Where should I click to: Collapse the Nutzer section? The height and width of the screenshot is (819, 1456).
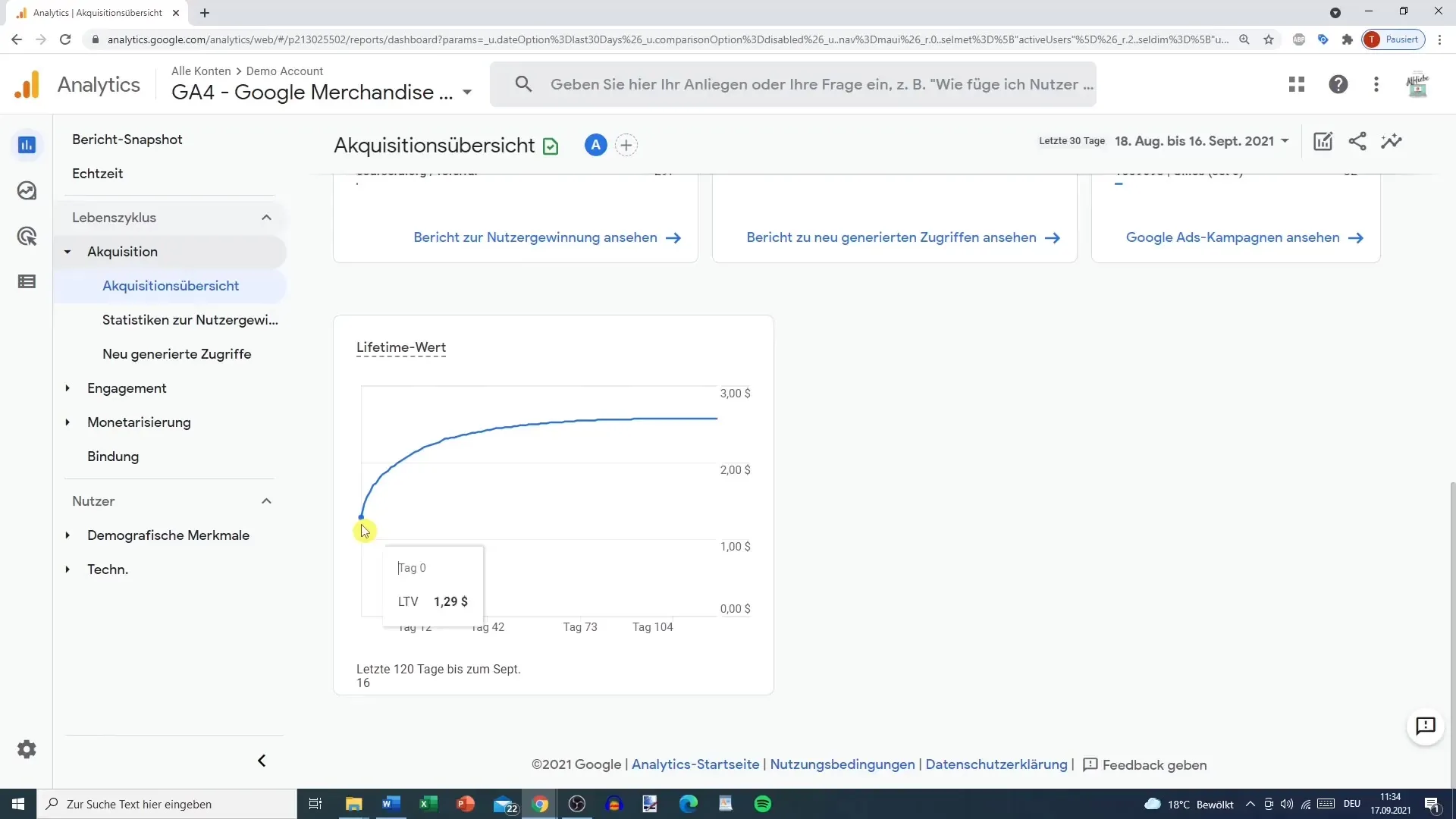265,500
